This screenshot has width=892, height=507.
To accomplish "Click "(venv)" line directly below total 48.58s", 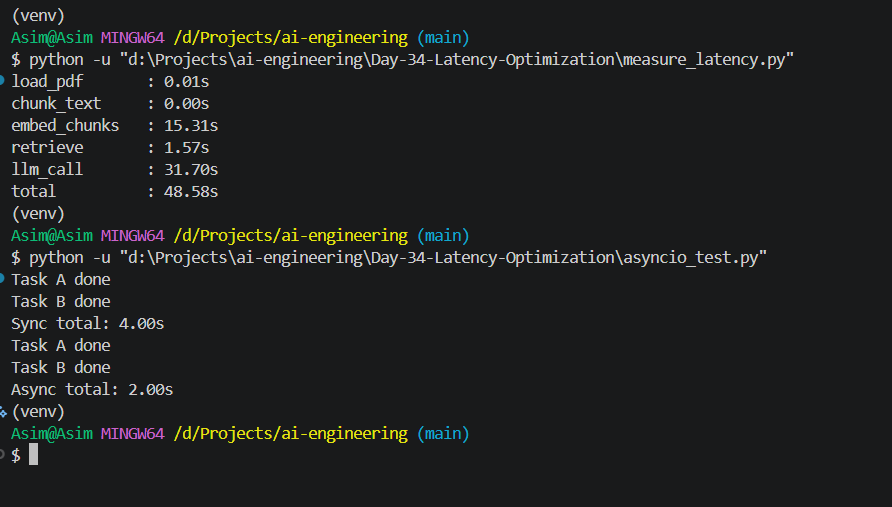I will (x=38, y=214).
